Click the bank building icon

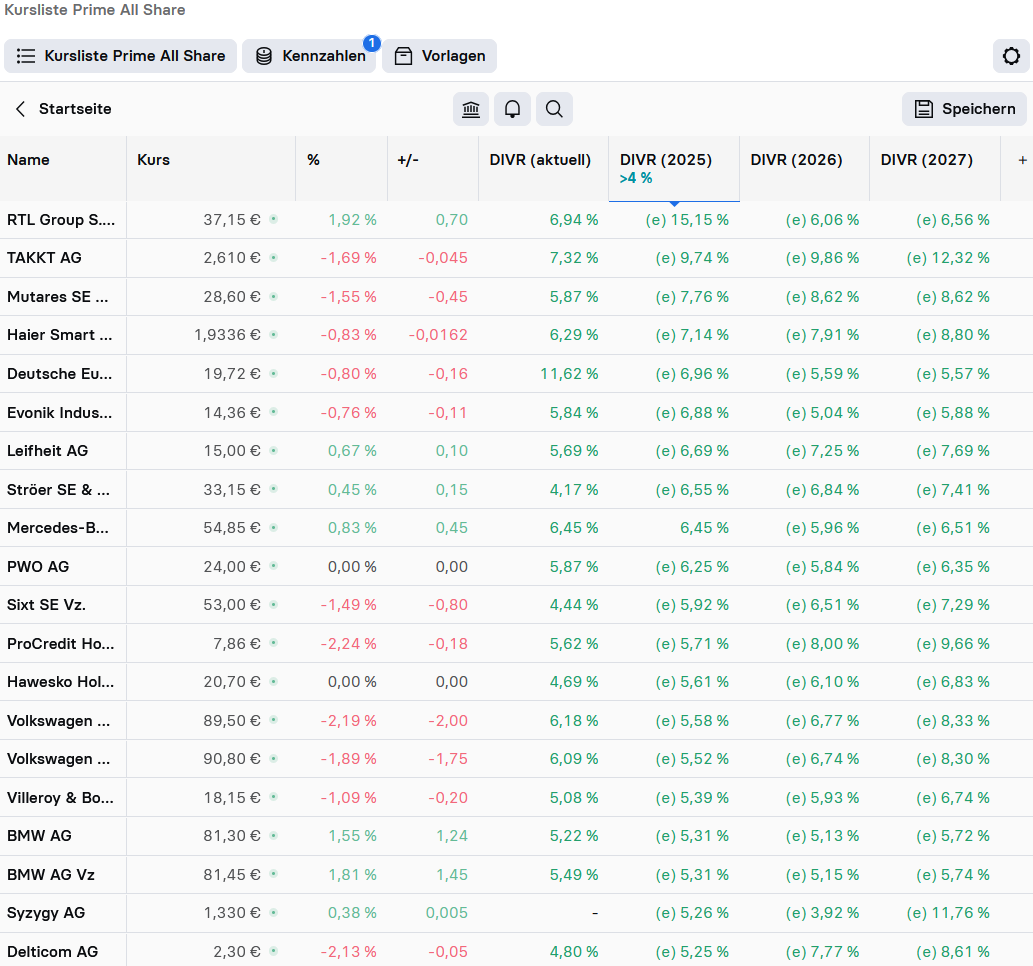click(471, 109)
